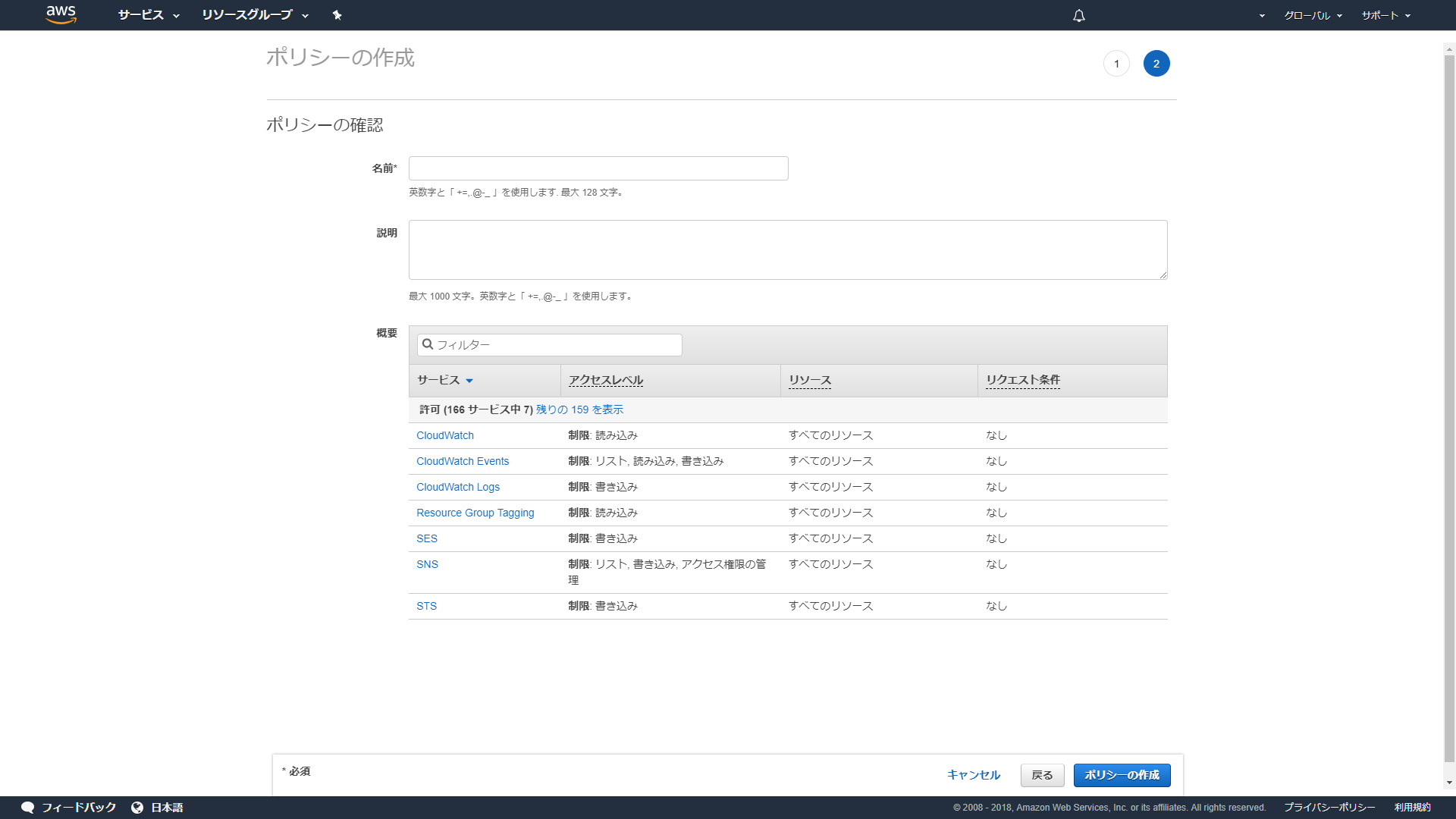Viewport: 1456px width, 819px height.
Task: Go to the AWS console home logo
Action: (61, 14)
